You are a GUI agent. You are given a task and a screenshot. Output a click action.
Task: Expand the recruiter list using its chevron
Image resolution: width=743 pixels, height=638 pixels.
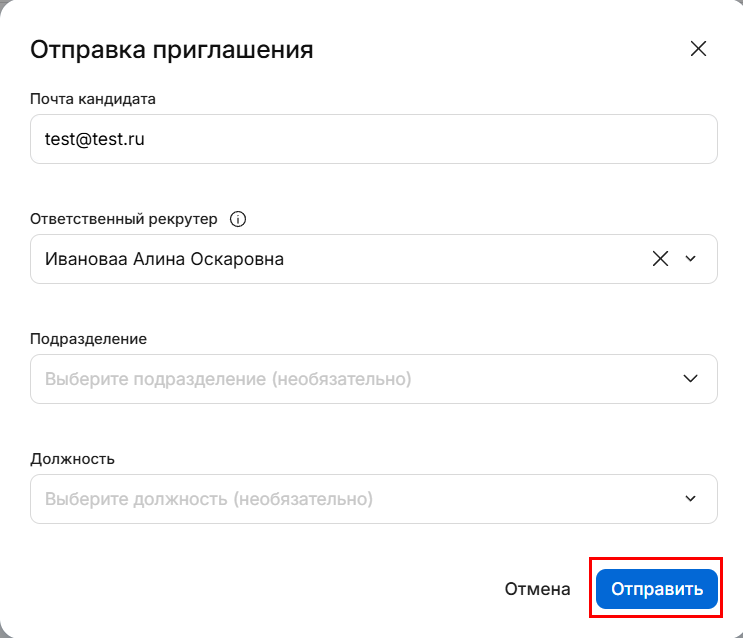coord(690,259)
